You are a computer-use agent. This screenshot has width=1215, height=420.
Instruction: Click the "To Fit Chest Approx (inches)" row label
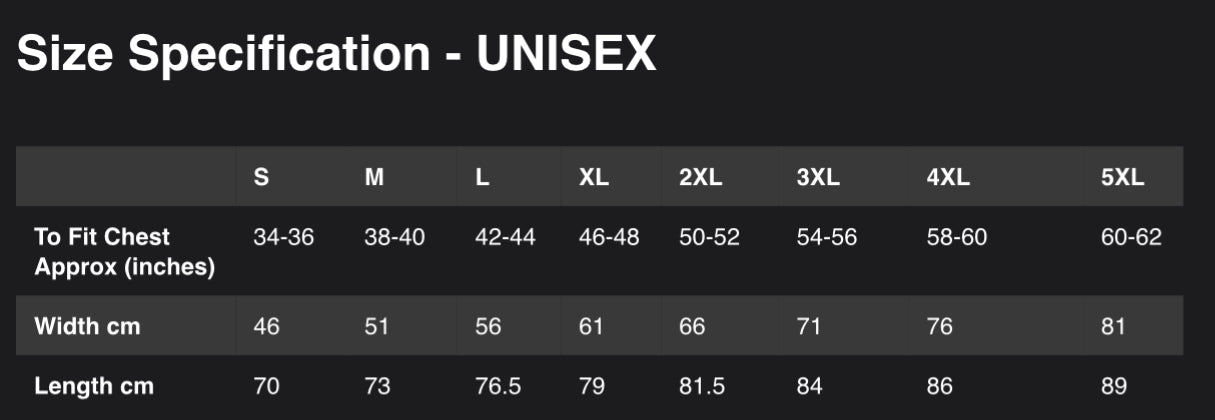pyautogui.click(x=125, y=252)
